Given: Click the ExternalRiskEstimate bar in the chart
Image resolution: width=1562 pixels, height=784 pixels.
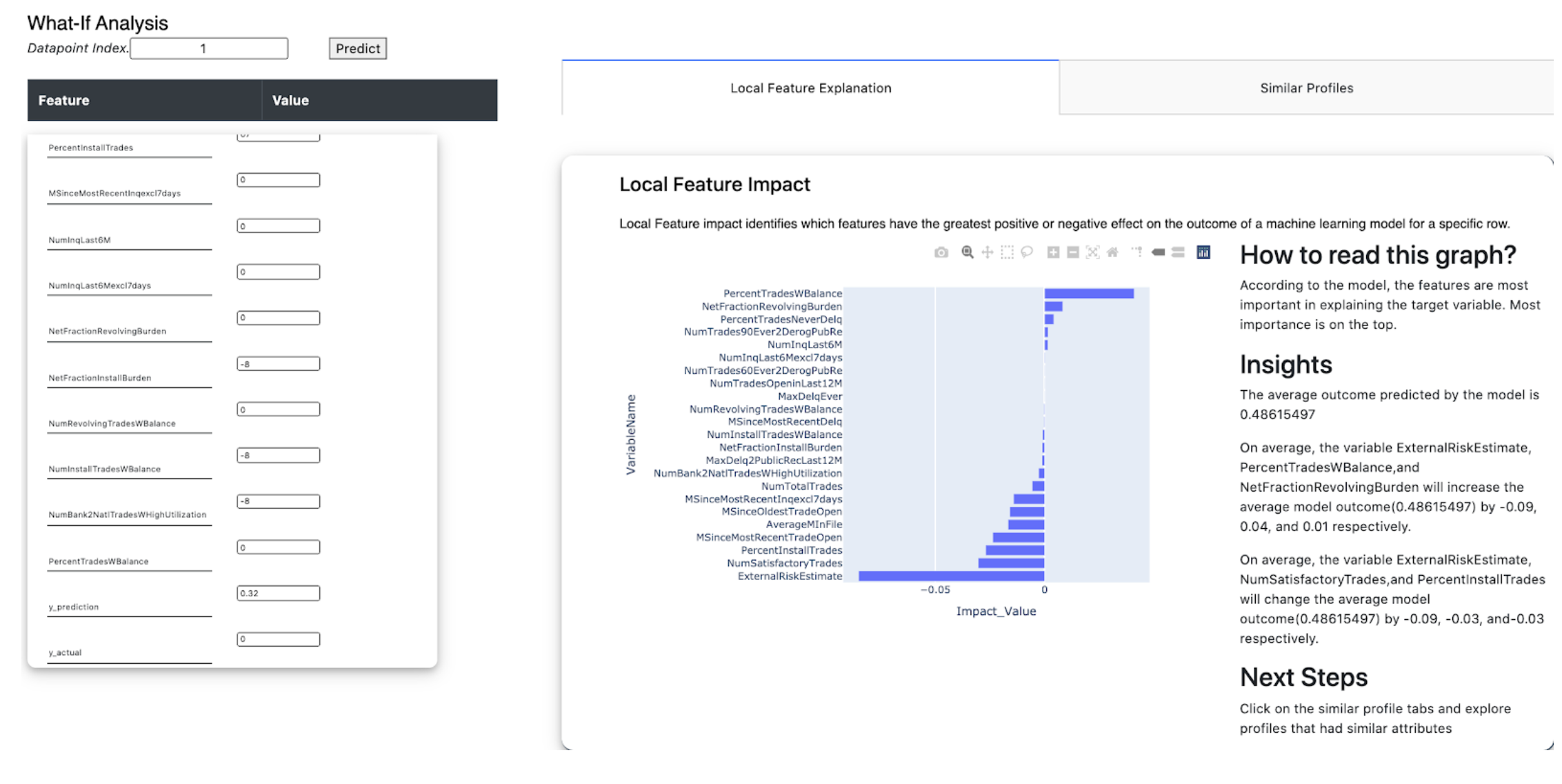Looking at the screenshot, I should coord(952,577).
